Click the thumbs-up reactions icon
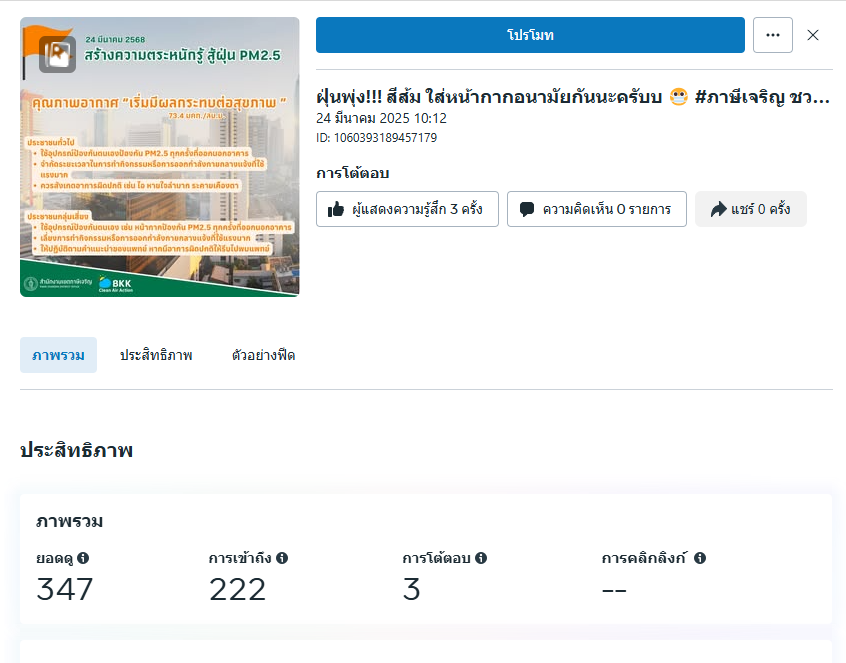This screenshot has width=846, height=663. 336,209
